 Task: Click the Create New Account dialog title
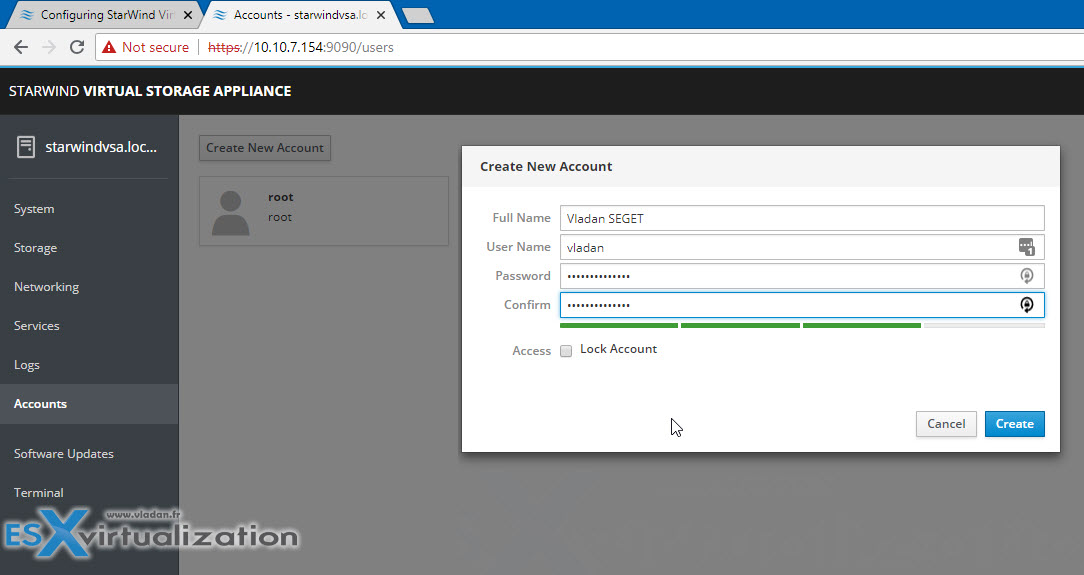point(546,167)
